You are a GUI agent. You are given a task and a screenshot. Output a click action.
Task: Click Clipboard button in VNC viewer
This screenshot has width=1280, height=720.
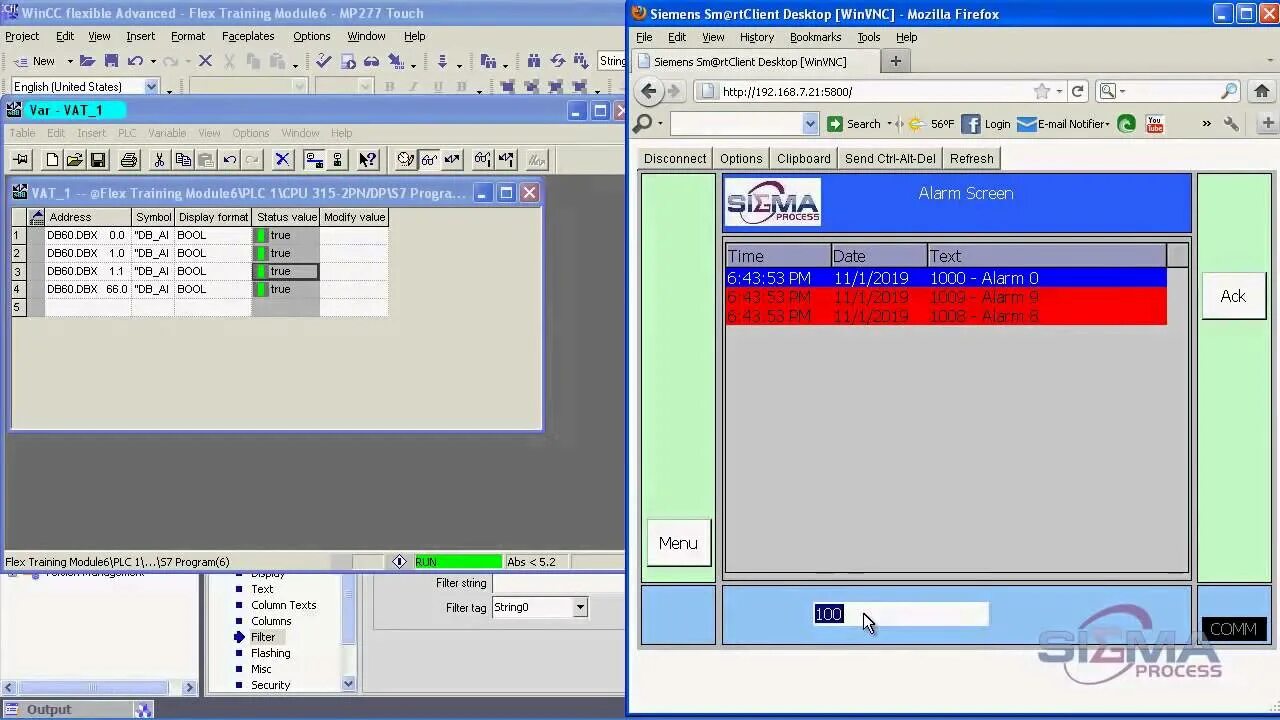[x=804, y=158]
